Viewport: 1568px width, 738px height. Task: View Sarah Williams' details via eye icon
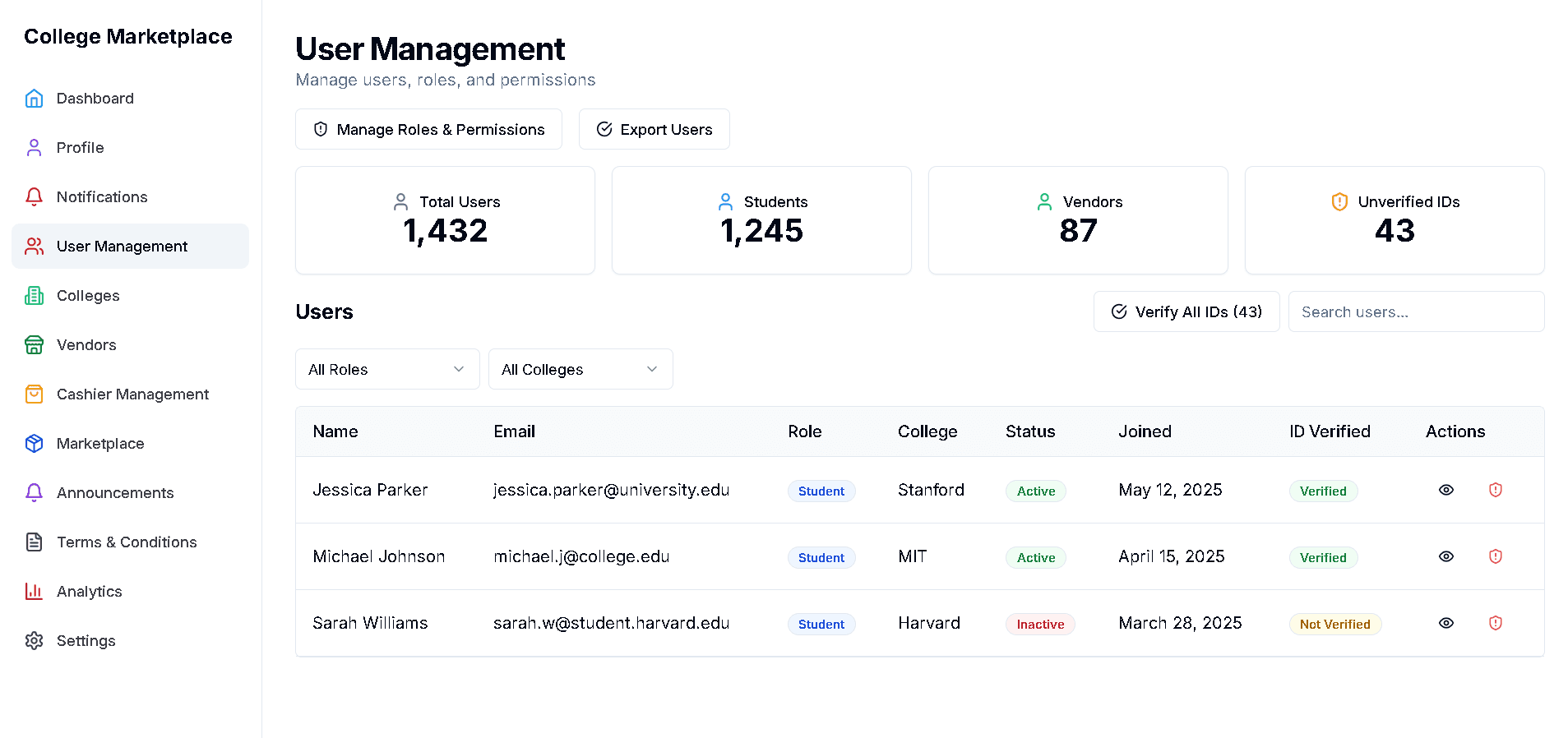pos(1445,623)
